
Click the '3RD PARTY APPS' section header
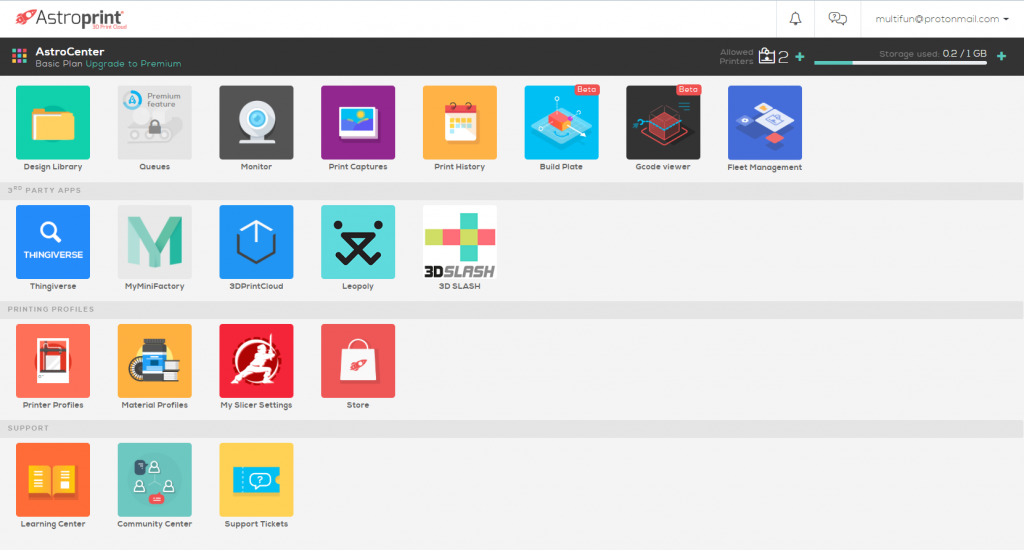click(44, 191)
